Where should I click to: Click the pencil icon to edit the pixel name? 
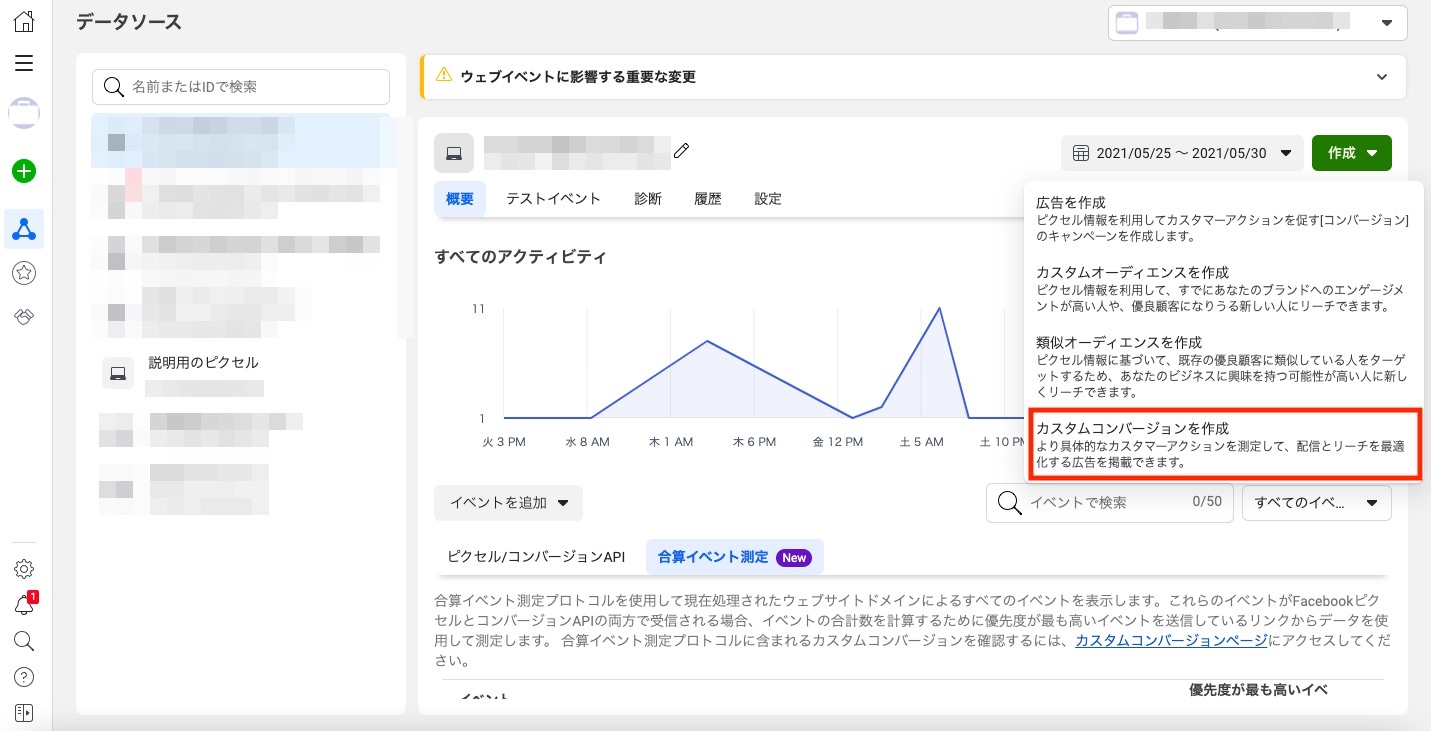click(682, 151)
